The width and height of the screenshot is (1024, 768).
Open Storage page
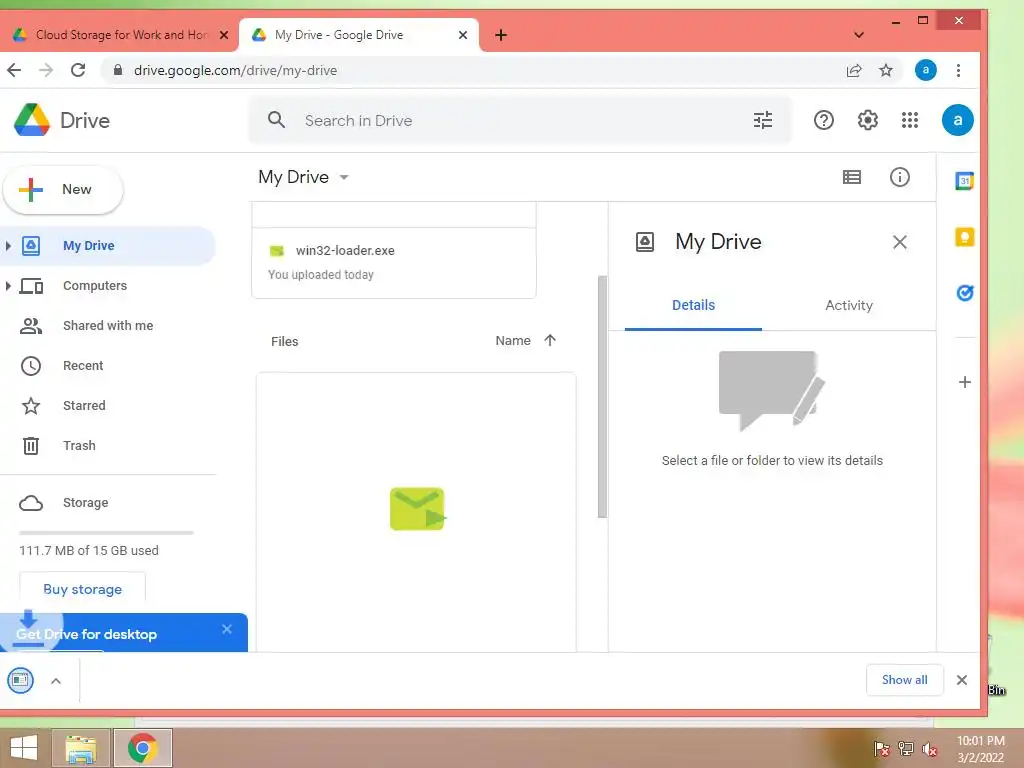86,503
